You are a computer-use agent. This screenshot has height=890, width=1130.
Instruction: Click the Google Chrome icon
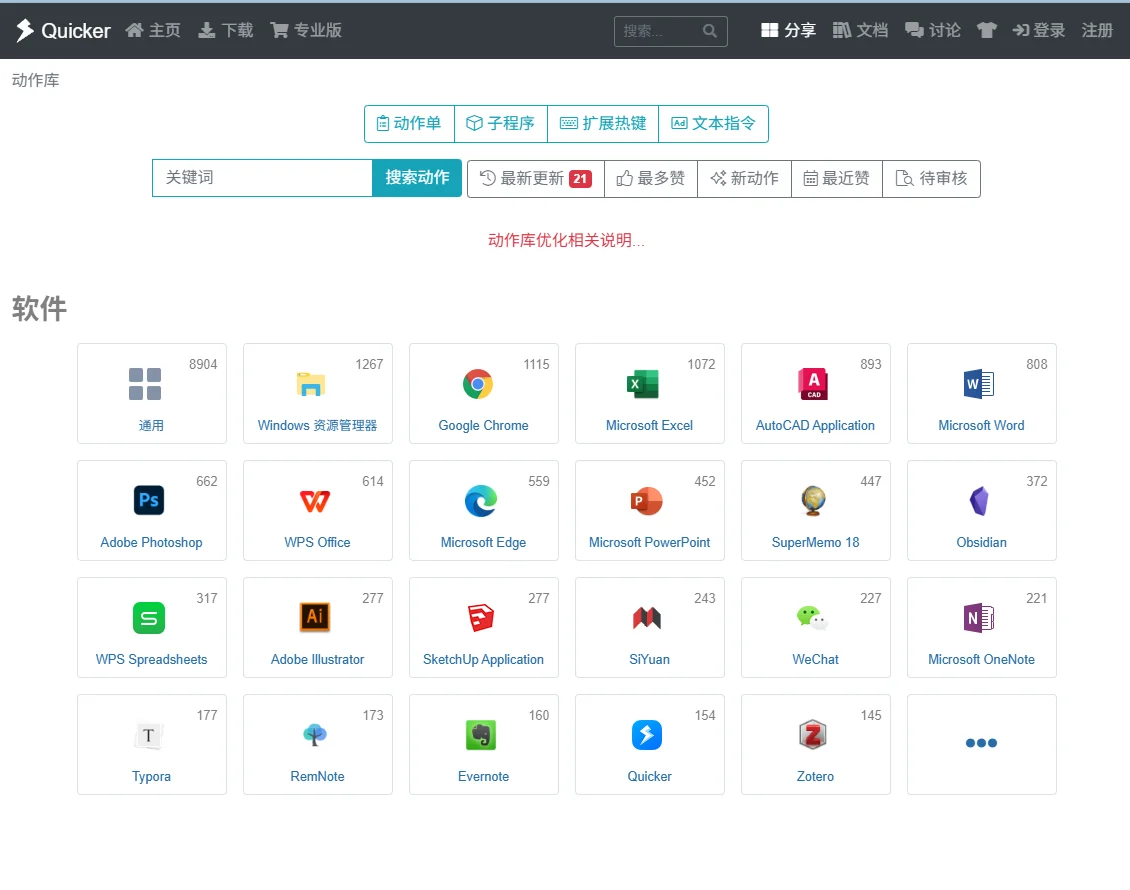[478, 384]
